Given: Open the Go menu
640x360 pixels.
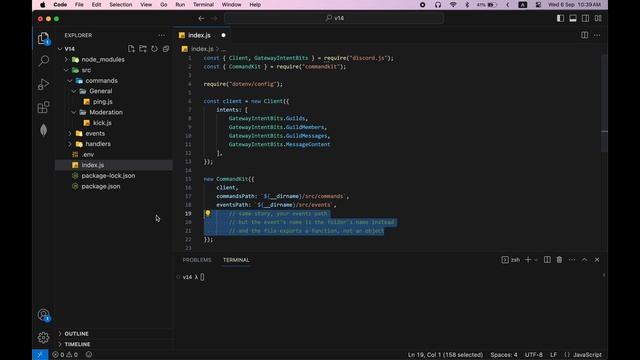Looking at the screenshot, I should [164, 5].
